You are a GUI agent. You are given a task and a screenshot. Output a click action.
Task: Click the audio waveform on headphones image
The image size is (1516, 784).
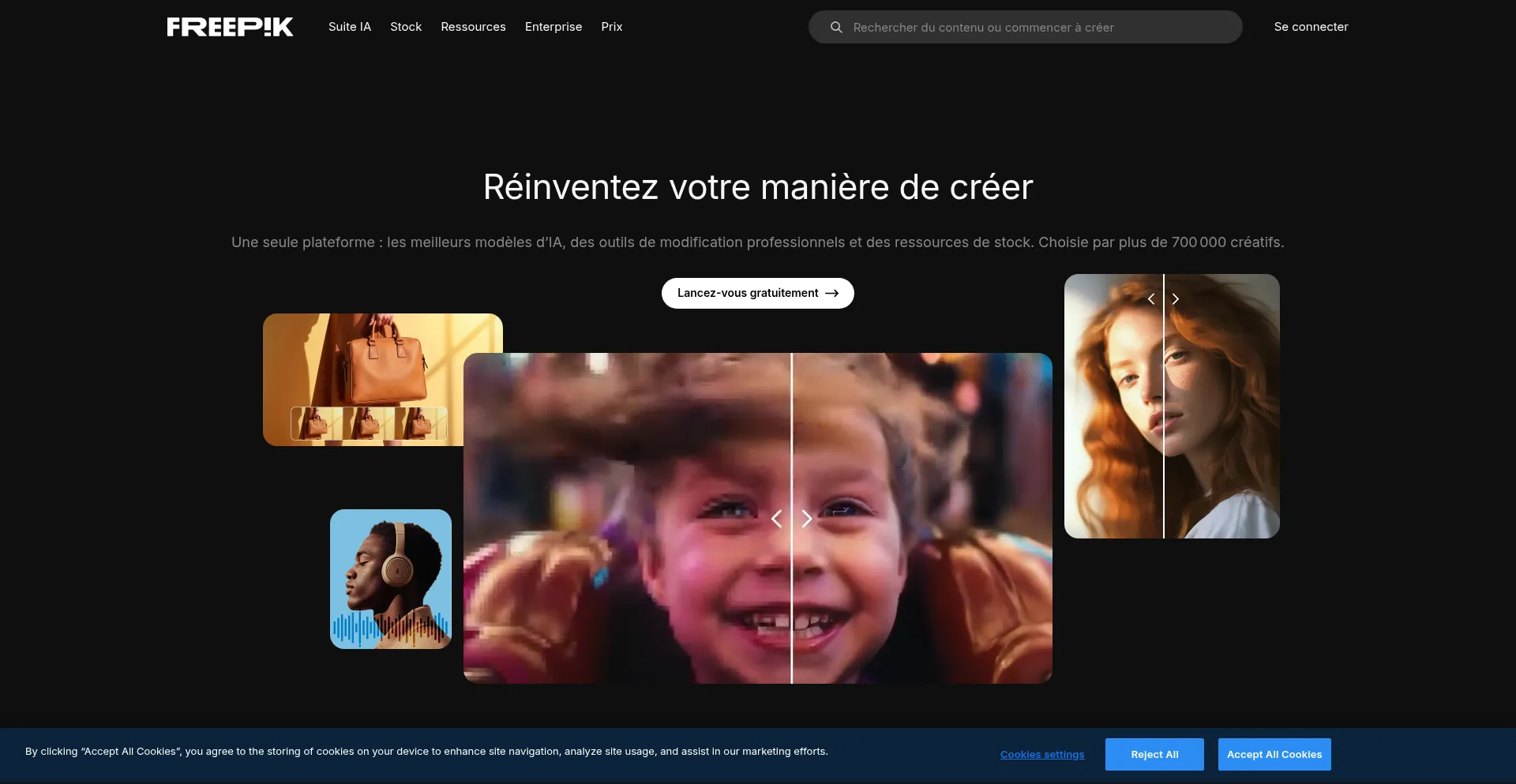point(390,628)
